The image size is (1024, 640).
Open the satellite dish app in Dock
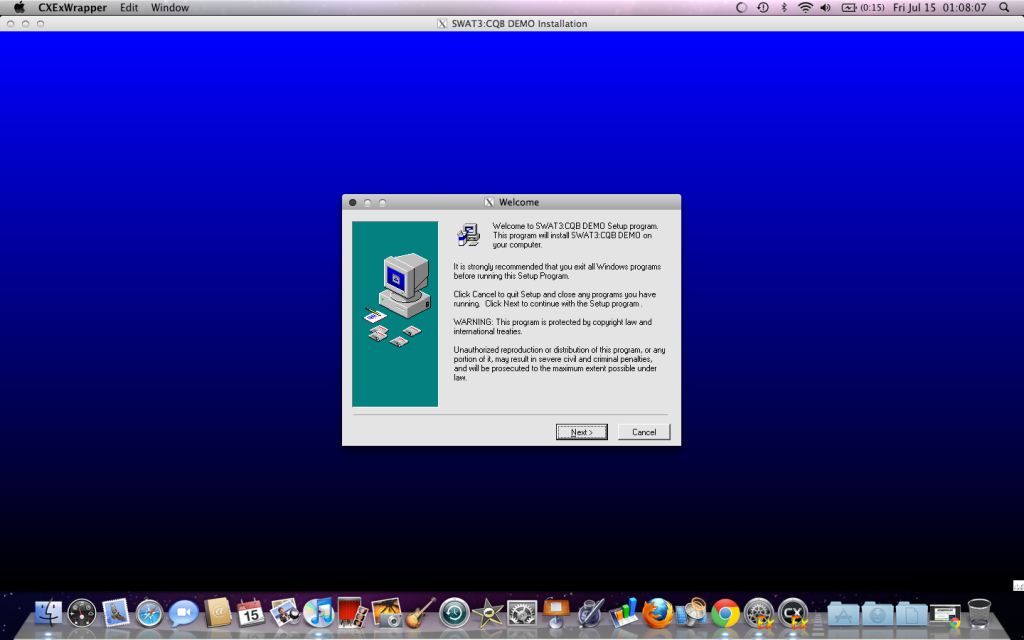(692, 614)
